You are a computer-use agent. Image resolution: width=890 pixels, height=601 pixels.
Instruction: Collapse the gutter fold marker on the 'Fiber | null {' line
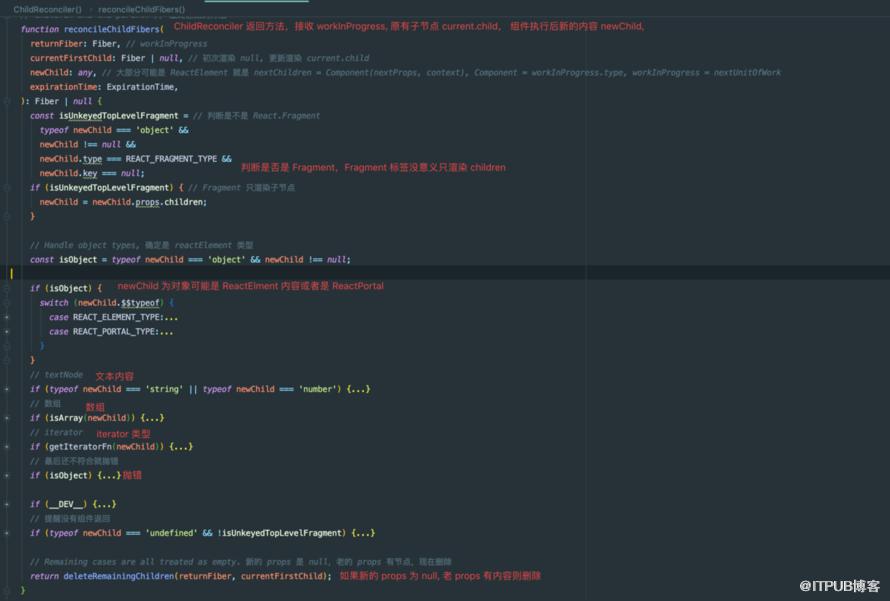point(7,102)
